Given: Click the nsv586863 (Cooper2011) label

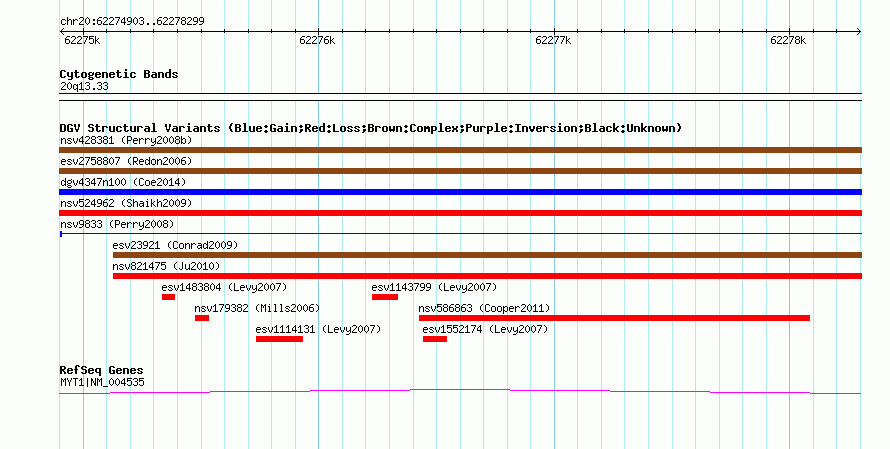Looking at the screenshot, I should pyautogui.click(x=484, y=308).
